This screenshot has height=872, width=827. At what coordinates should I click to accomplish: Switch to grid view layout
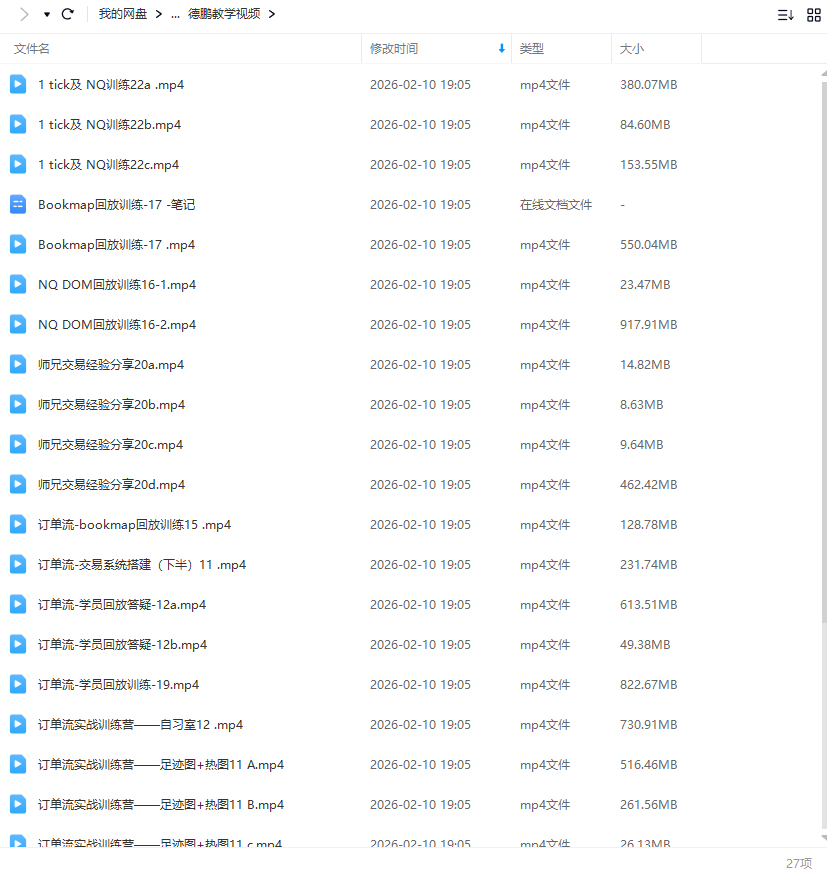pos(813,14)
